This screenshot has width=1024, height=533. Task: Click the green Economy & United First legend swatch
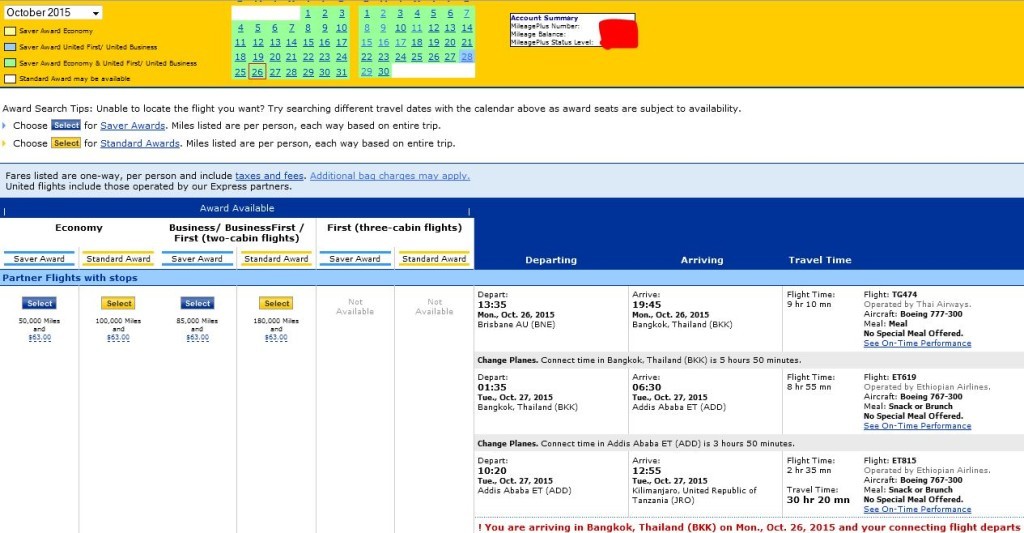[10, 63]
